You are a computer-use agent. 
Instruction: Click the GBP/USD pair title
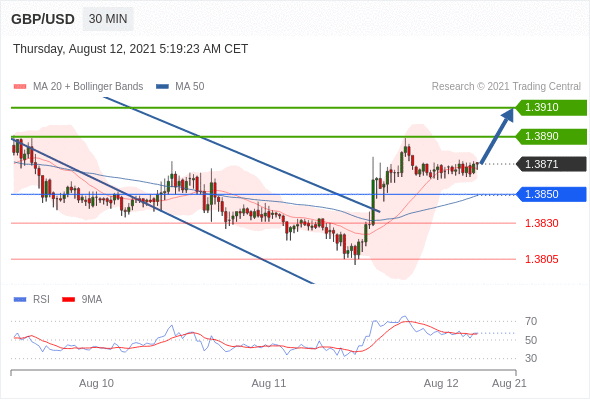(x=43, y=19)
